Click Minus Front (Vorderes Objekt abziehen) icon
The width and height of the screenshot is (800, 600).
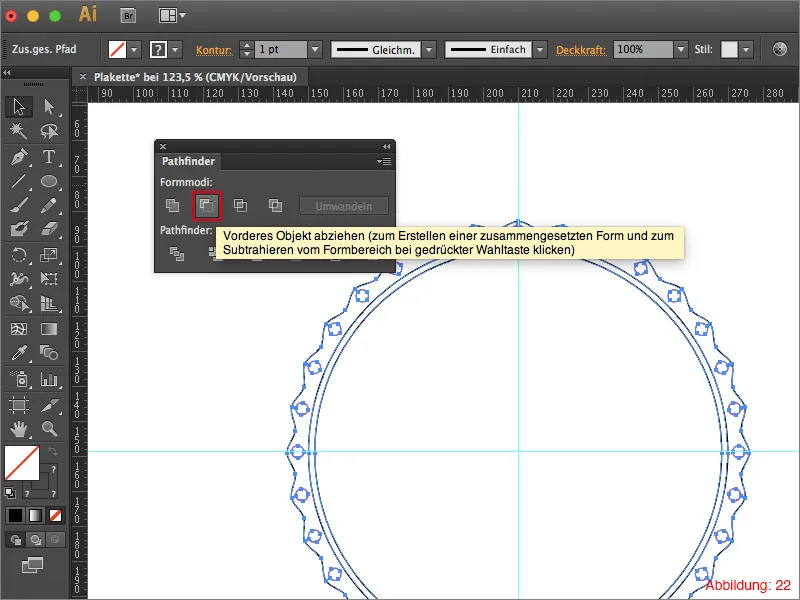pos(207,206)
